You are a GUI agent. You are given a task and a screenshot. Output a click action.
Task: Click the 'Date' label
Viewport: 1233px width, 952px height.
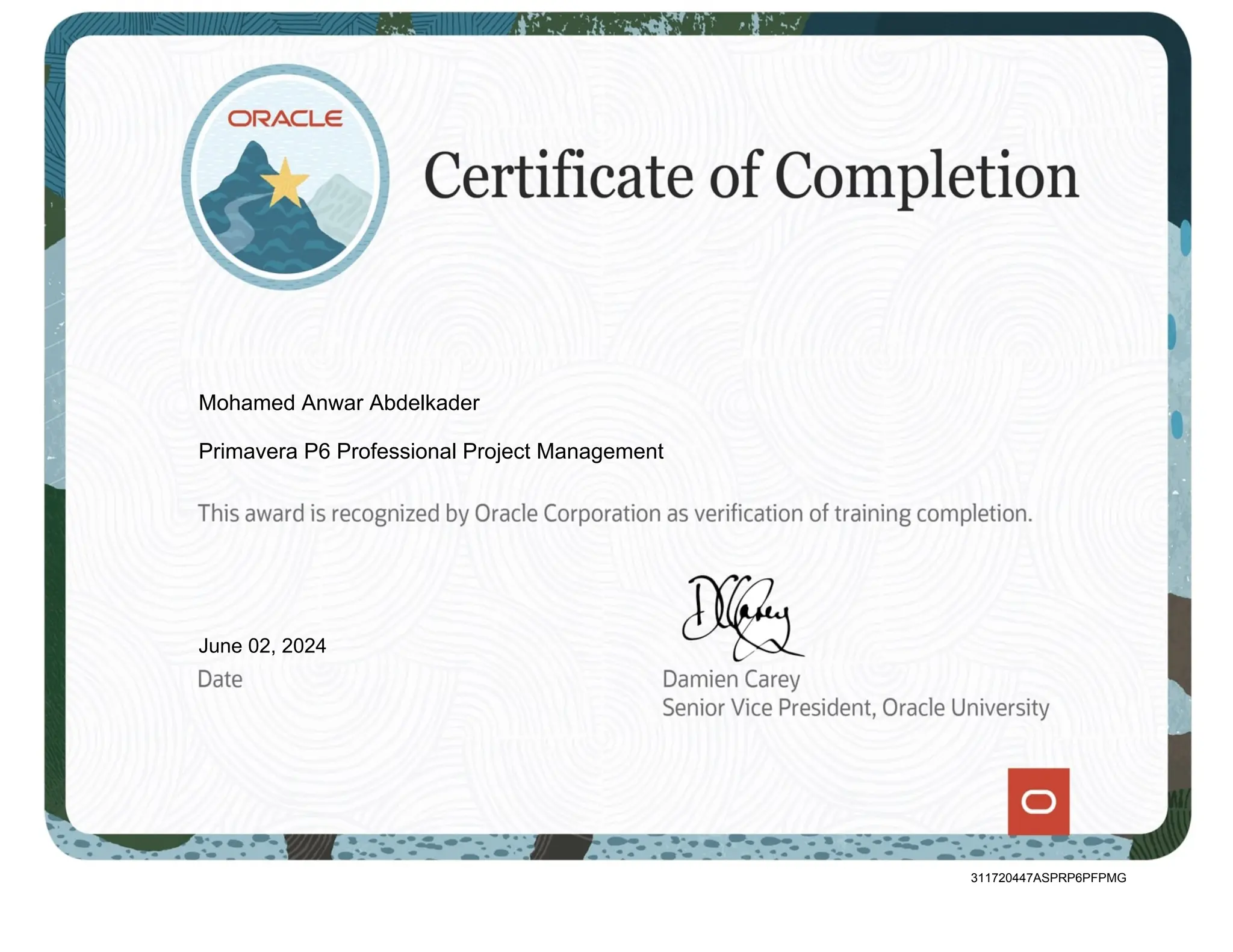[x=220, y=679]
